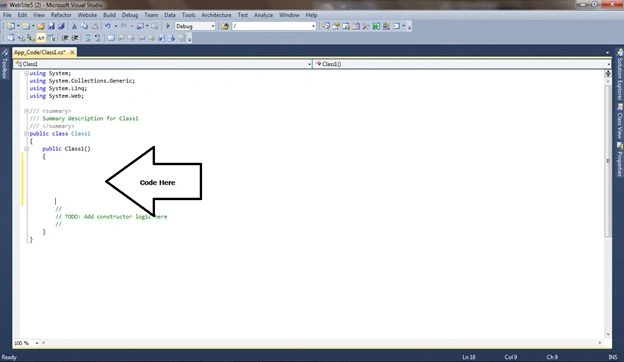
Task: Open the Properties Window toolbar icon
Action: (x=336, y=26)
